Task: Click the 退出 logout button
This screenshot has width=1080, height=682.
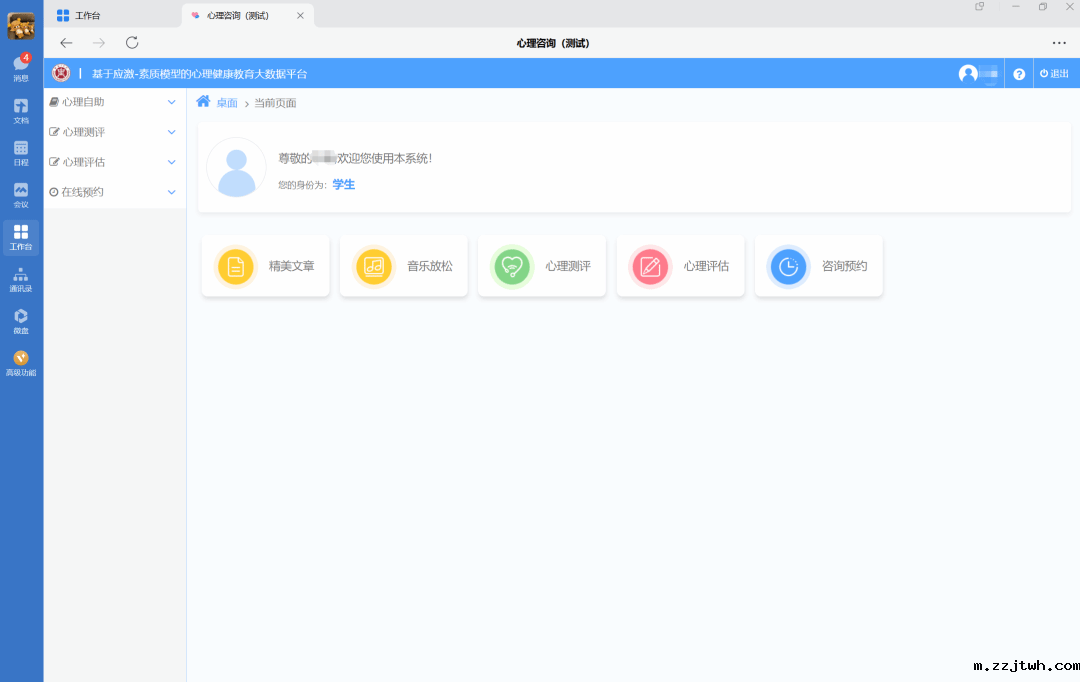Action: pyautogui.click(x=1054, y=74)
